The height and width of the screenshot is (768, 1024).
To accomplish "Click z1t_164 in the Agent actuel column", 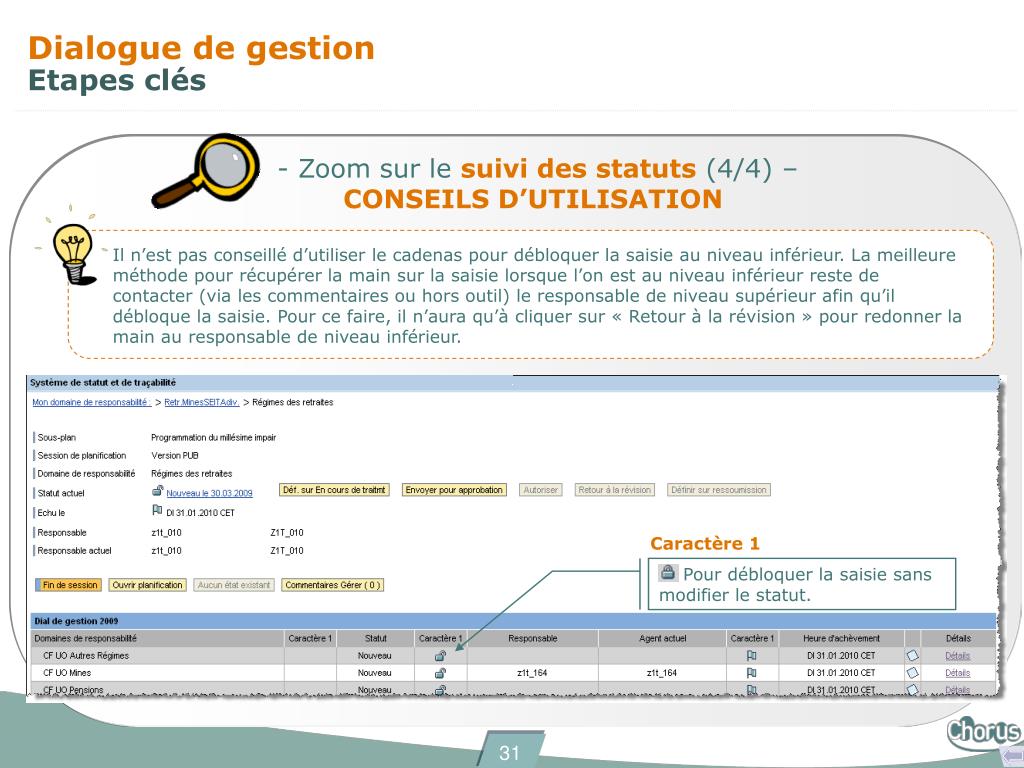I will [x=662, y=673].
